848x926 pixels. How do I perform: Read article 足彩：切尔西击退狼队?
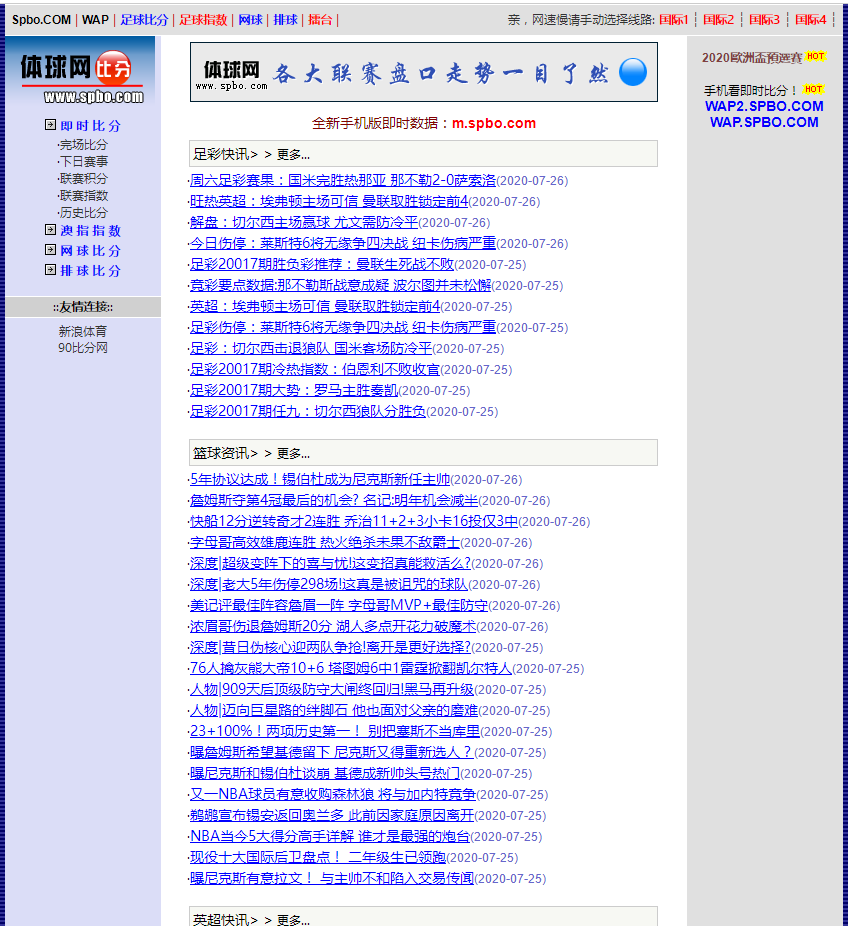point(311,348)
